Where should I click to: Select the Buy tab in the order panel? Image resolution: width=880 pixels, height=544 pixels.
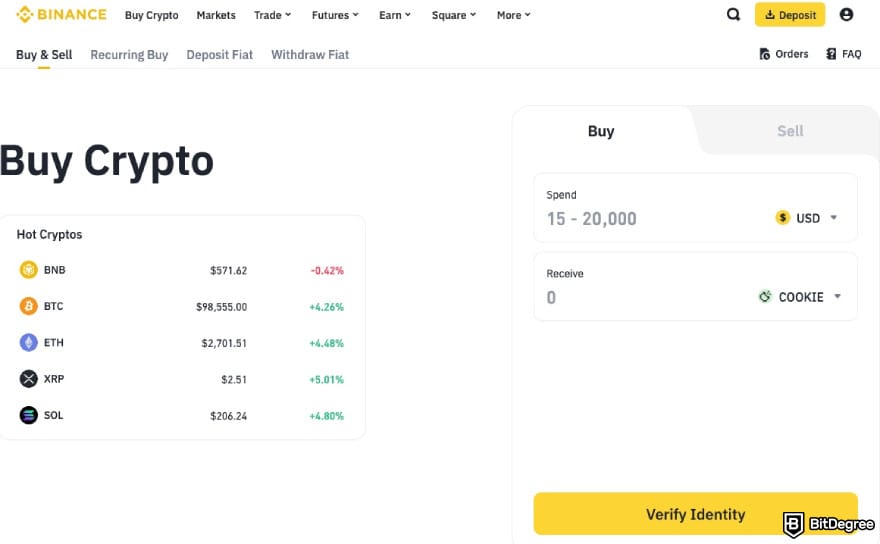pyautogui.click(x=601, y=131)
